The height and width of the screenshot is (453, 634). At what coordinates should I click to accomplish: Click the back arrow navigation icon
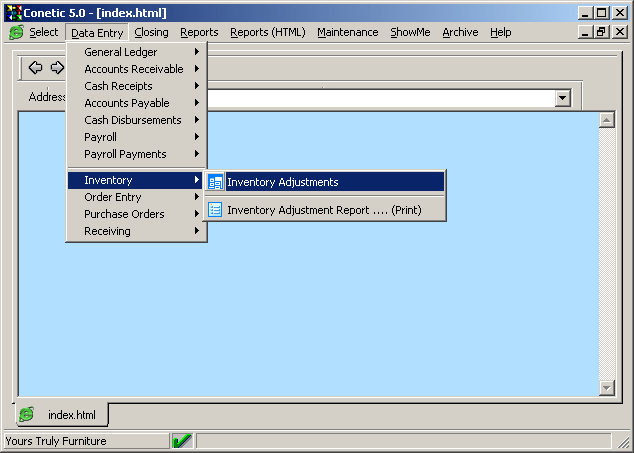(36, 68)
